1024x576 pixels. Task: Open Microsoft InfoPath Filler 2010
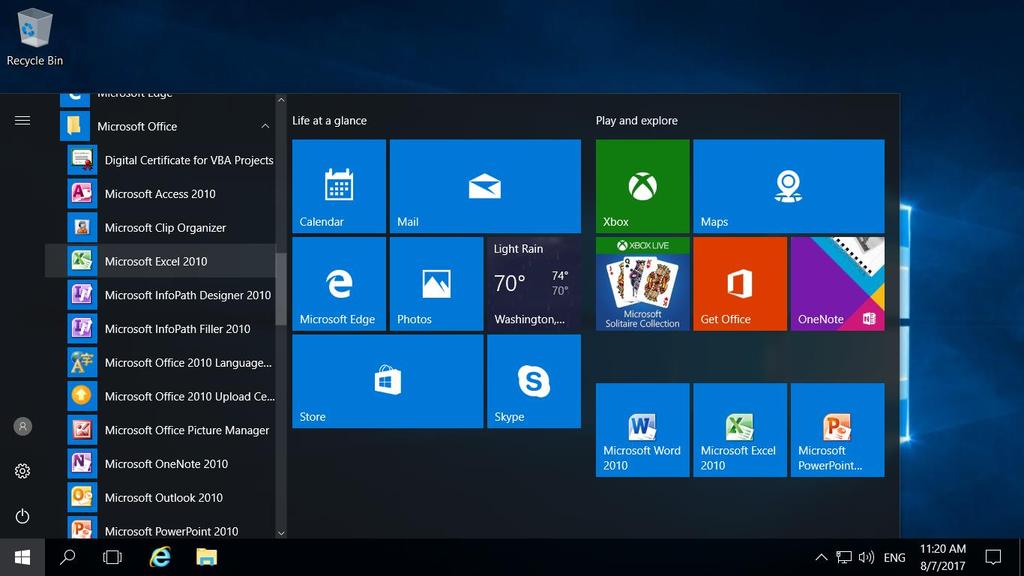coord(160,328)
